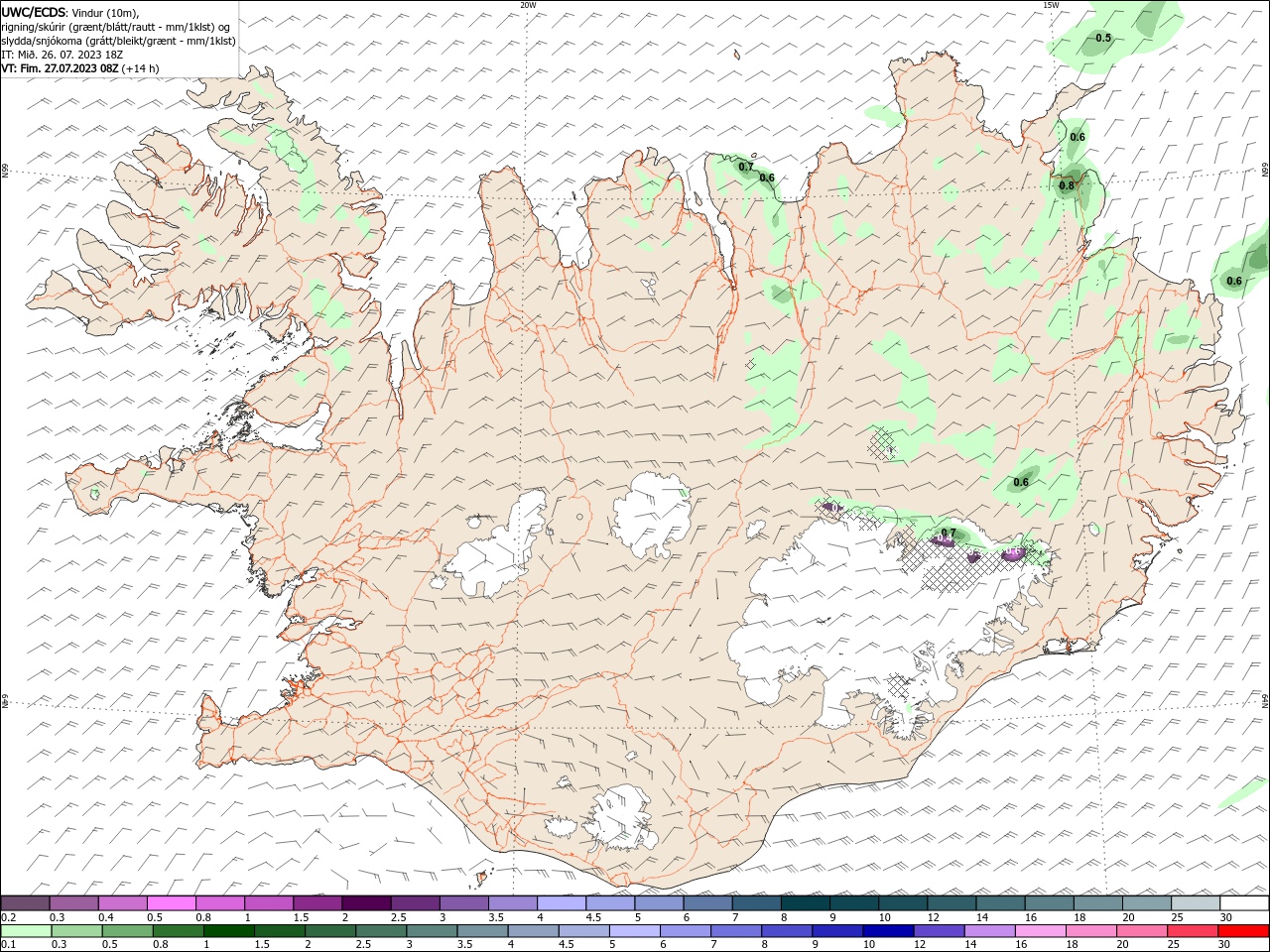Click the 0.8 precipitation value on the map
Image resolution: width=1270 pixels, height=952 pixels.
[x=1068, y=185]
